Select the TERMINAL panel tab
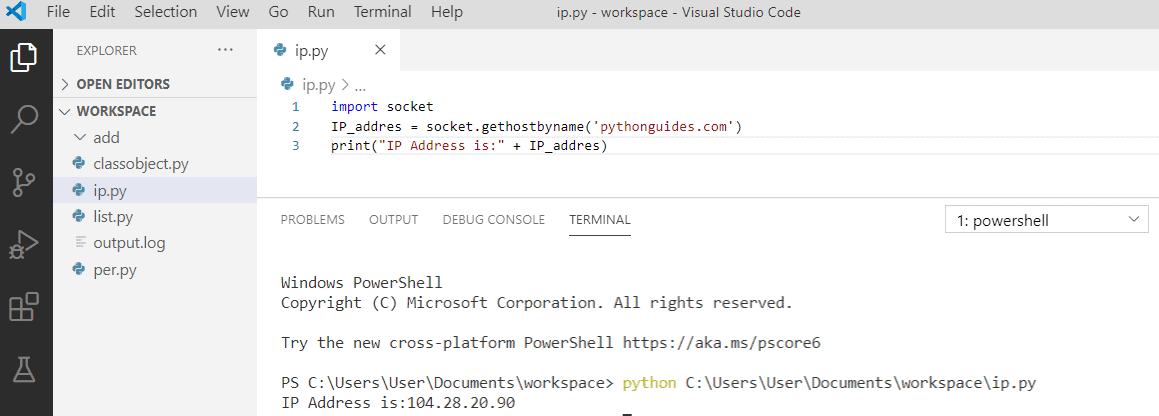Image resolution: width=1159 pixels, height=416 pixels. pyautogui.click(x=599, y=220)
